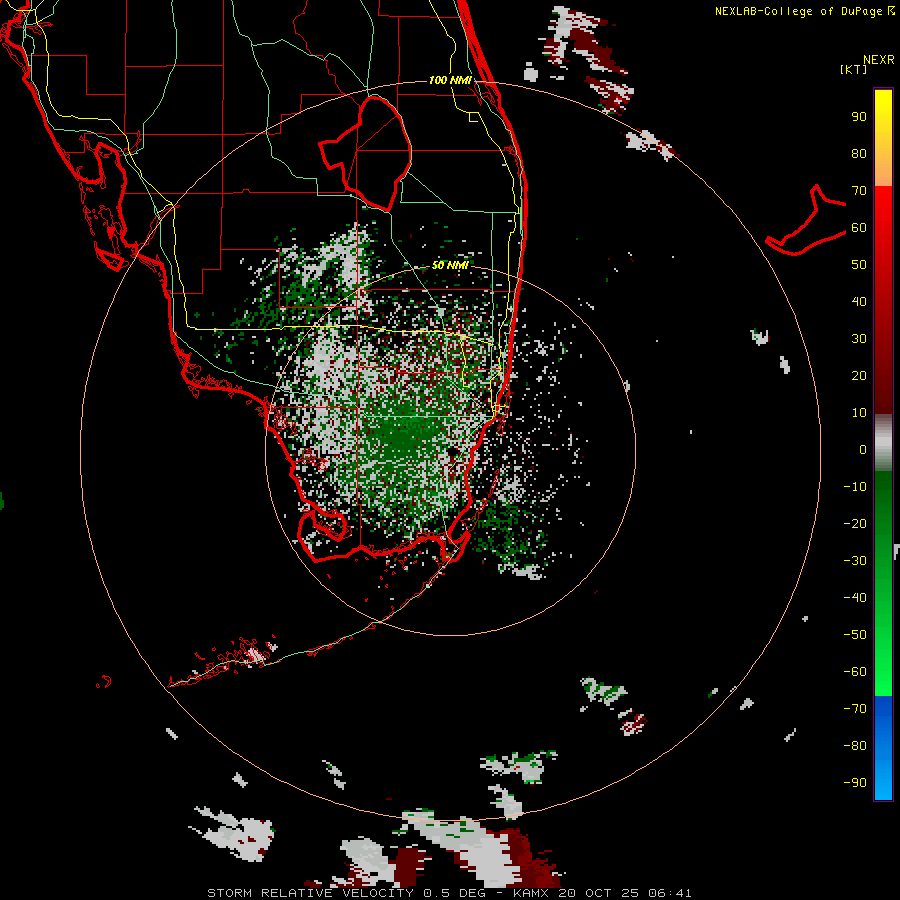Click the 70 value on the velocity scale

pos(859,191)
